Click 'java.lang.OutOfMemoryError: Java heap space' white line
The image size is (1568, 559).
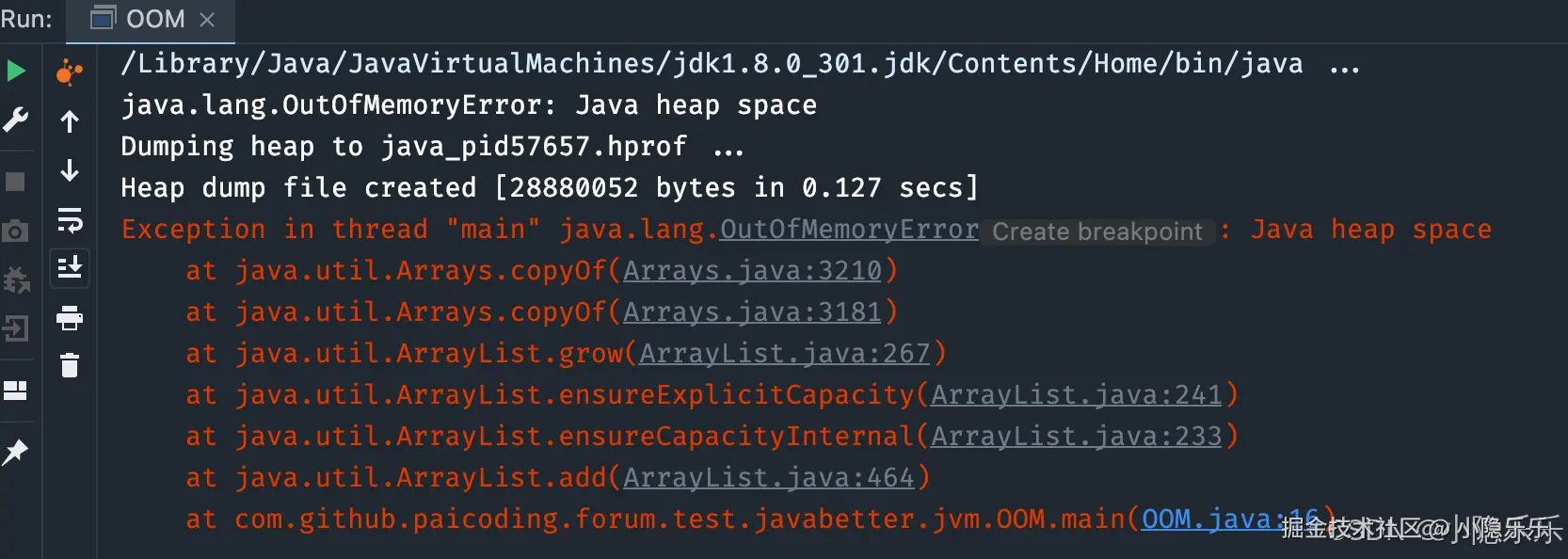[469, 105]
